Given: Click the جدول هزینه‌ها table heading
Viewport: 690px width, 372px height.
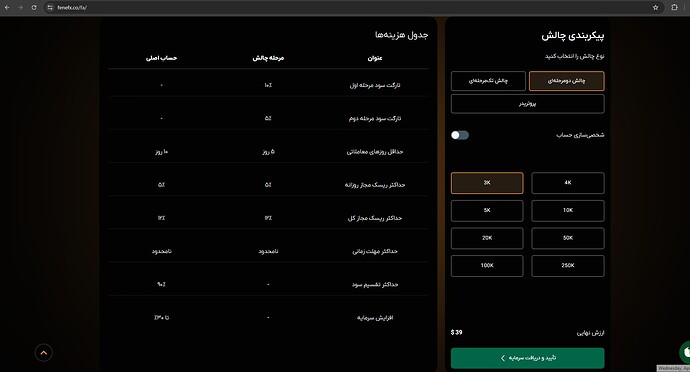Looking at the screenshot, I should (x=401, y=35).
